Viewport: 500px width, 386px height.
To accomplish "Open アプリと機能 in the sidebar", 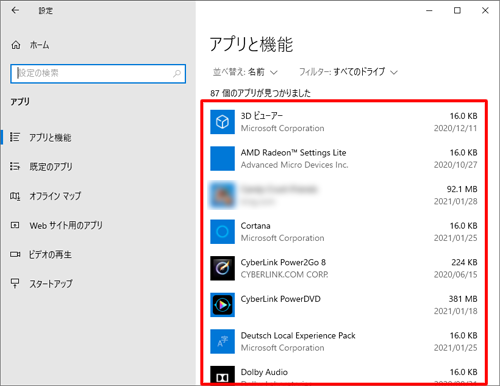I will pyautogui.click(x=50, y=137).
